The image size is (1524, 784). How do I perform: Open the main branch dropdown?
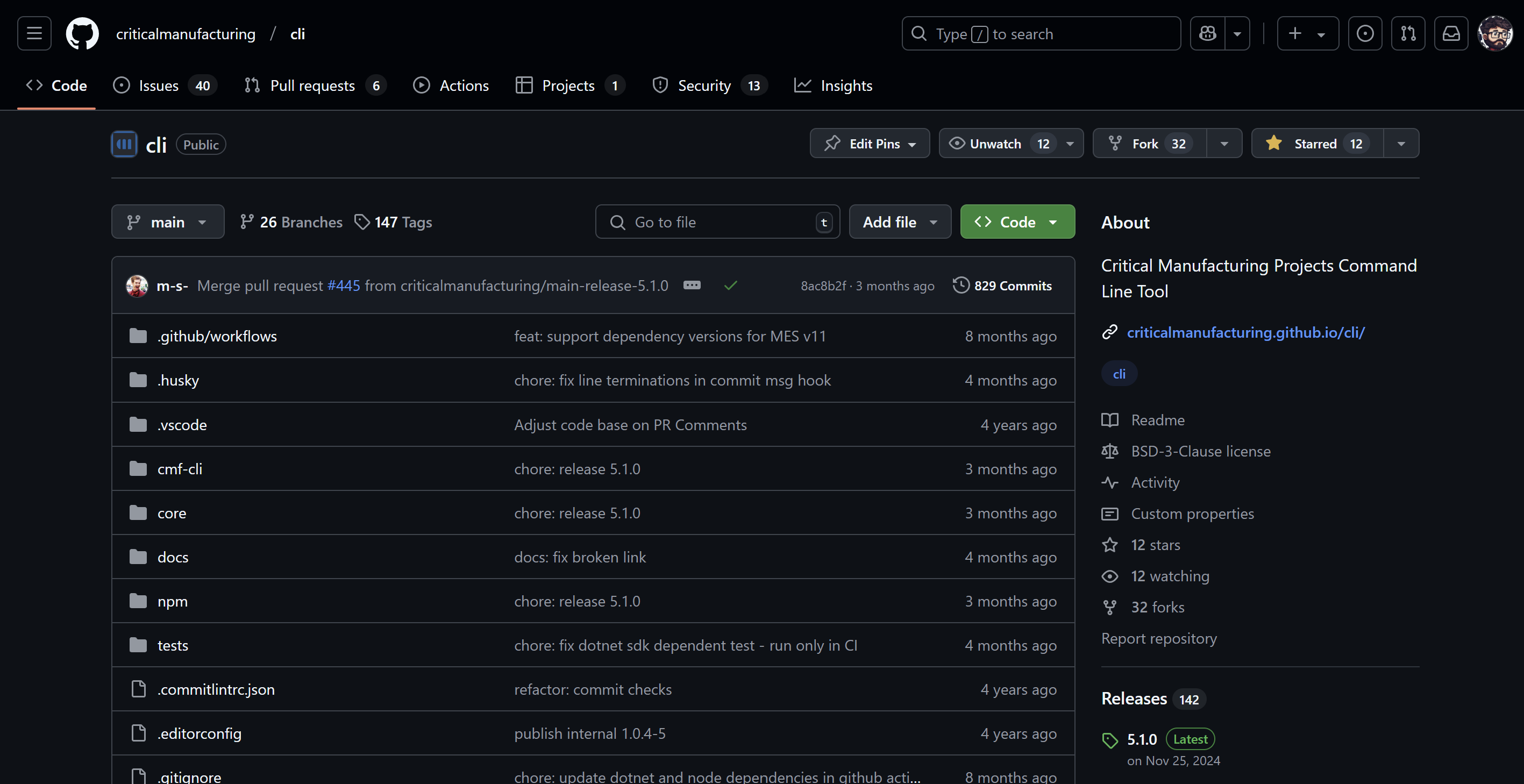click(x=167, y=222)
